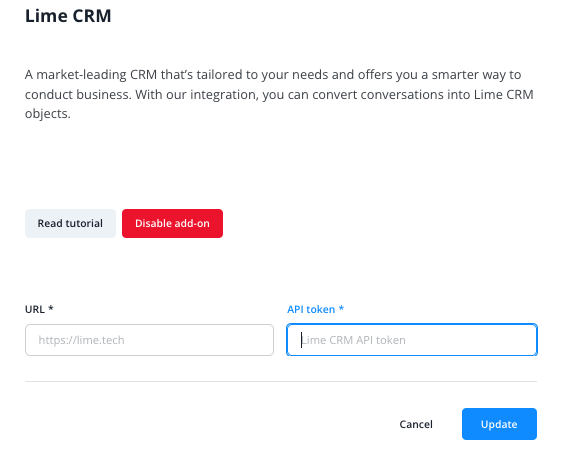Click the 'conduct business' text in the description
Screen dimensions: 564x456
(78, 95)
